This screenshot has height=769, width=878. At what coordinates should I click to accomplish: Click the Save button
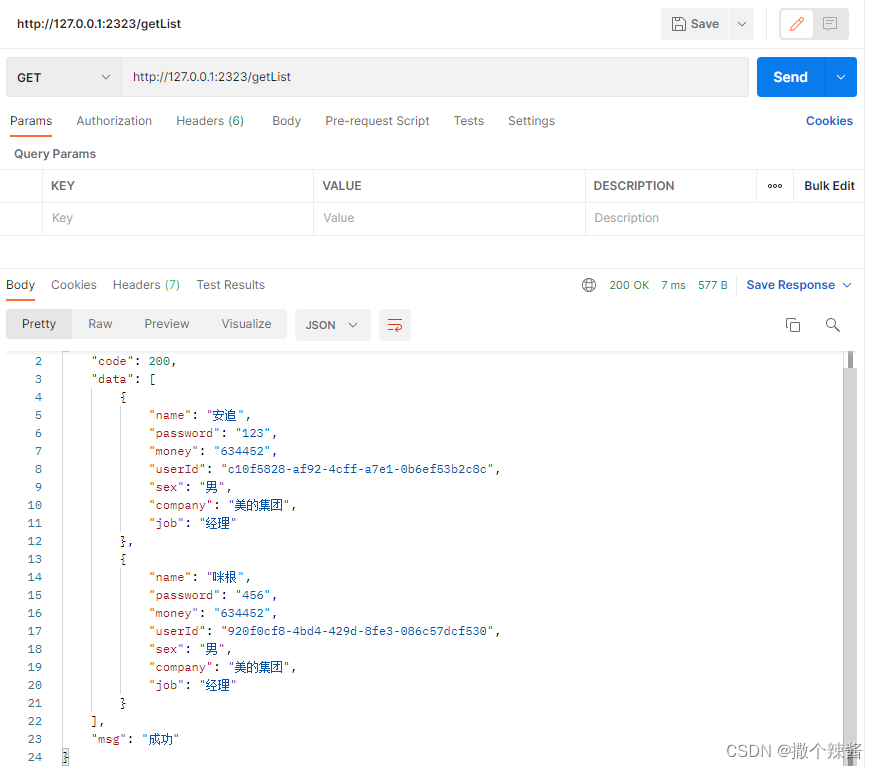point(694,24)
